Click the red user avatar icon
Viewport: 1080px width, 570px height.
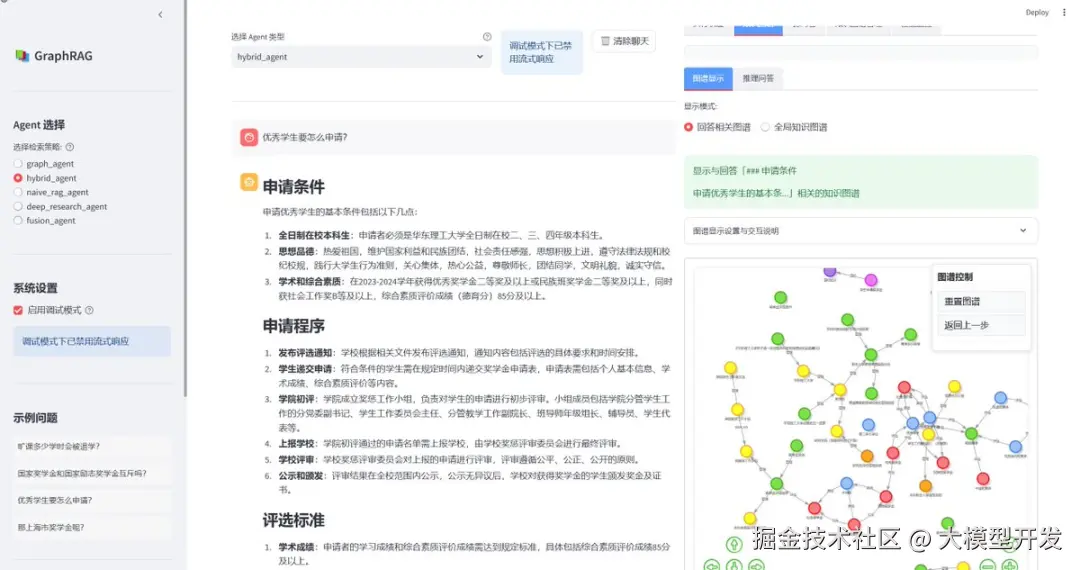point(249,137)
